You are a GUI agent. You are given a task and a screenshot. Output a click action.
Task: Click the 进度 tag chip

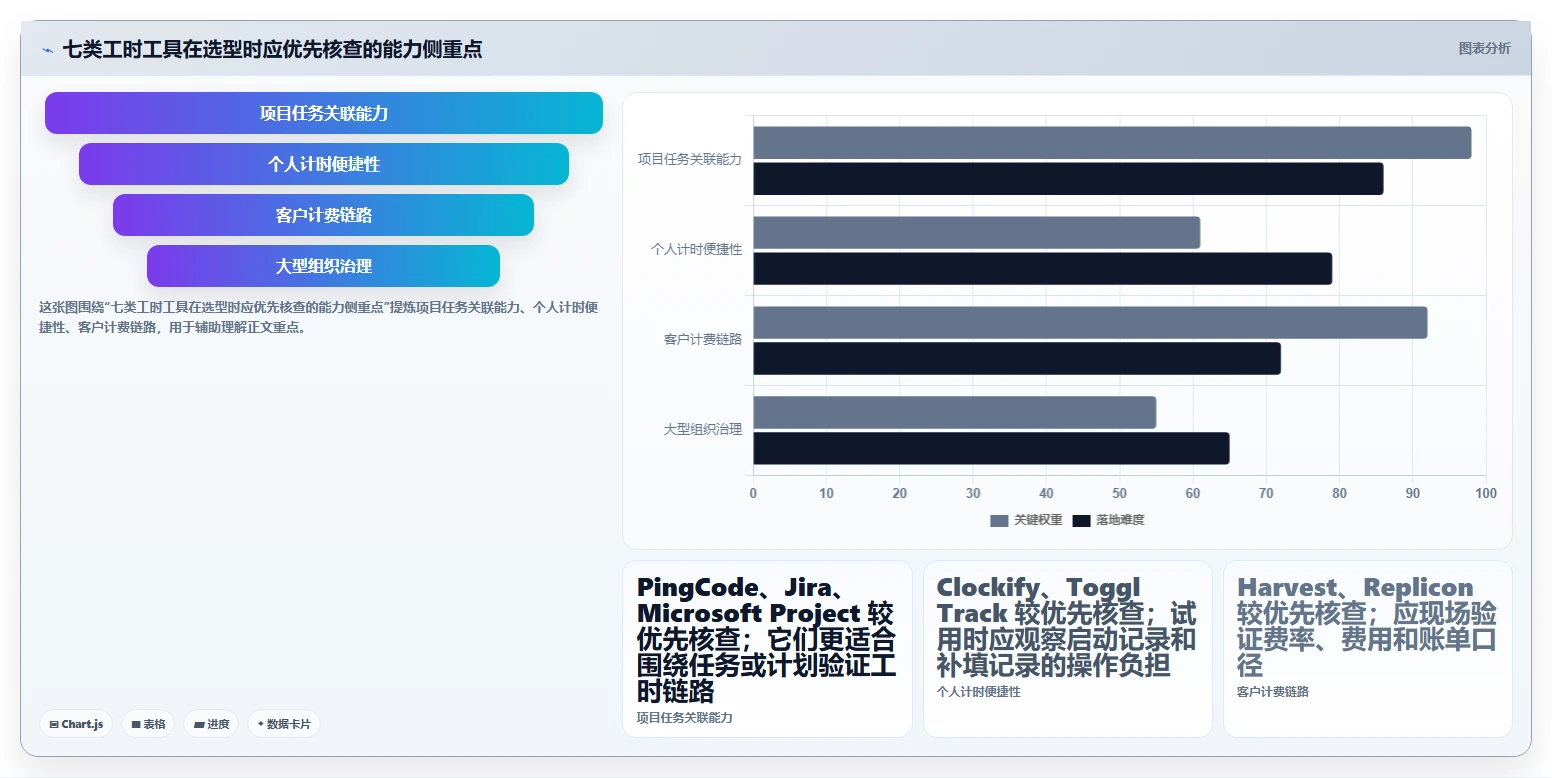coord(211,724)
